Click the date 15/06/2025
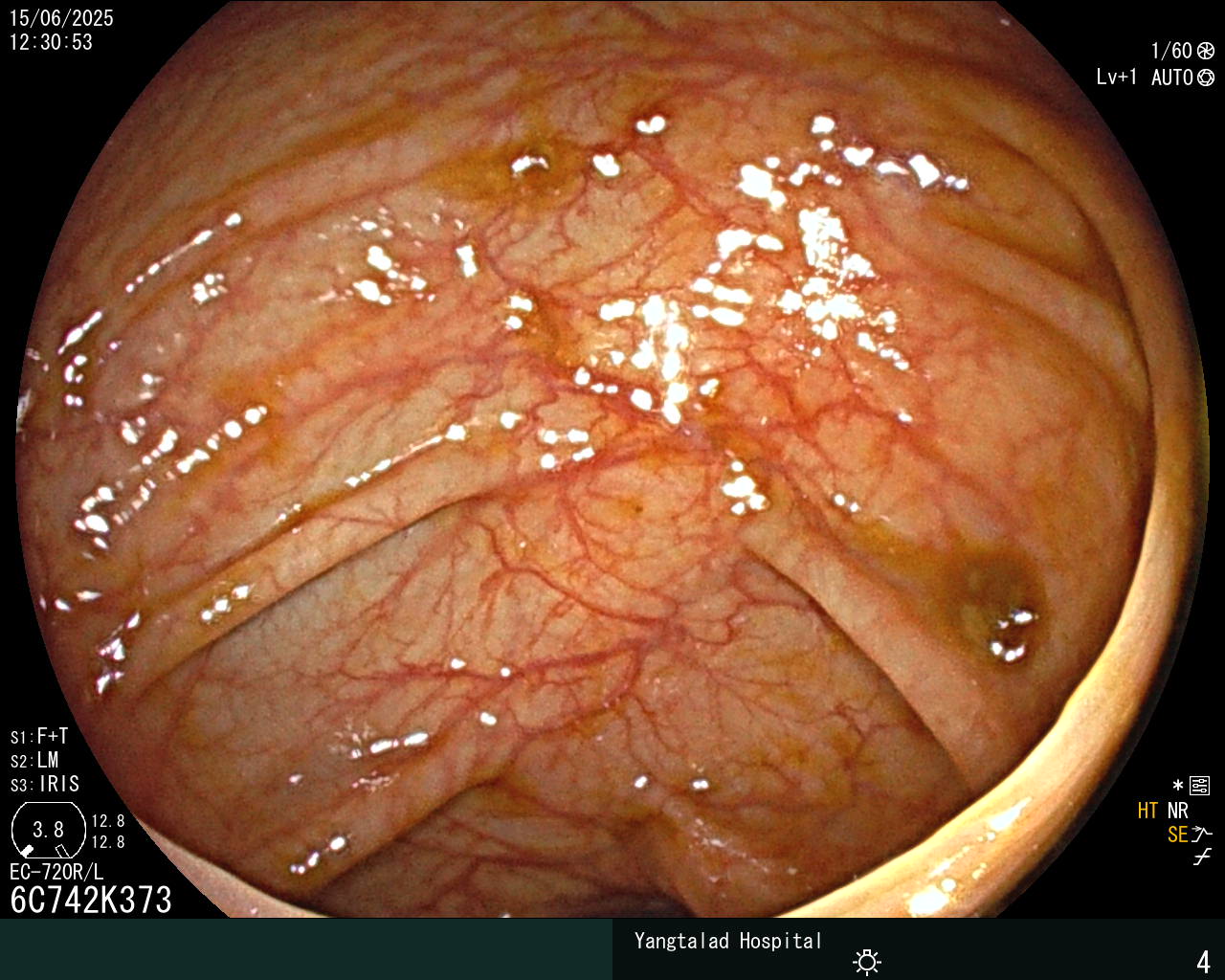This screenshot has height=980, width=1225. click(x=61, y=18)
